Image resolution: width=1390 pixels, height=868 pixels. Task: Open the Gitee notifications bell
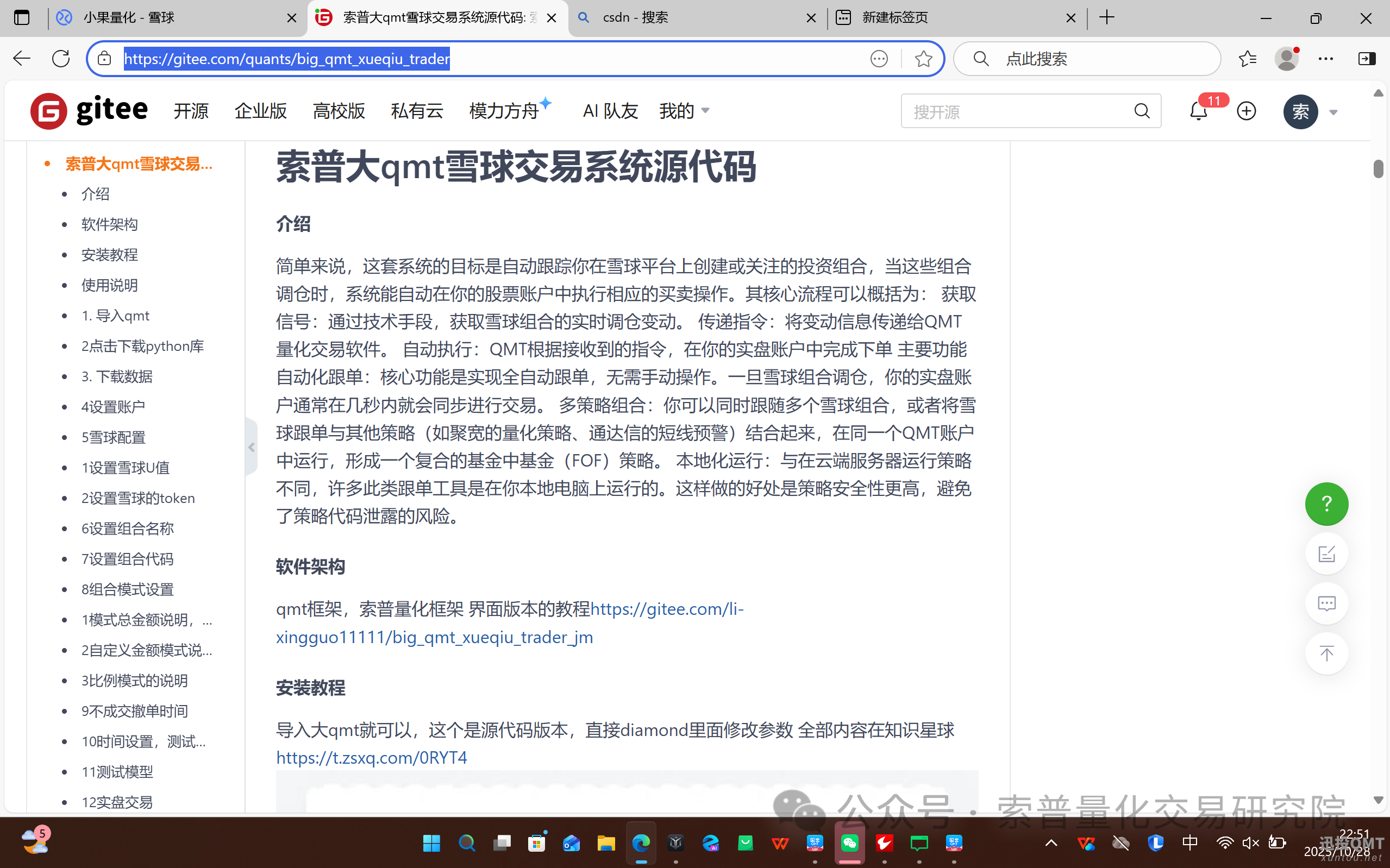tap(1198, 111)
